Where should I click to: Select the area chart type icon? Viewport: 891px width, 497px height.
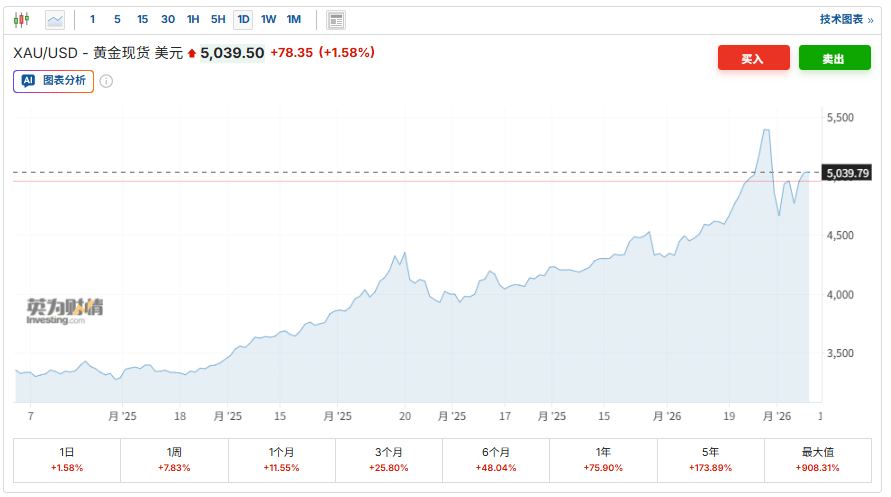(55, 19)
